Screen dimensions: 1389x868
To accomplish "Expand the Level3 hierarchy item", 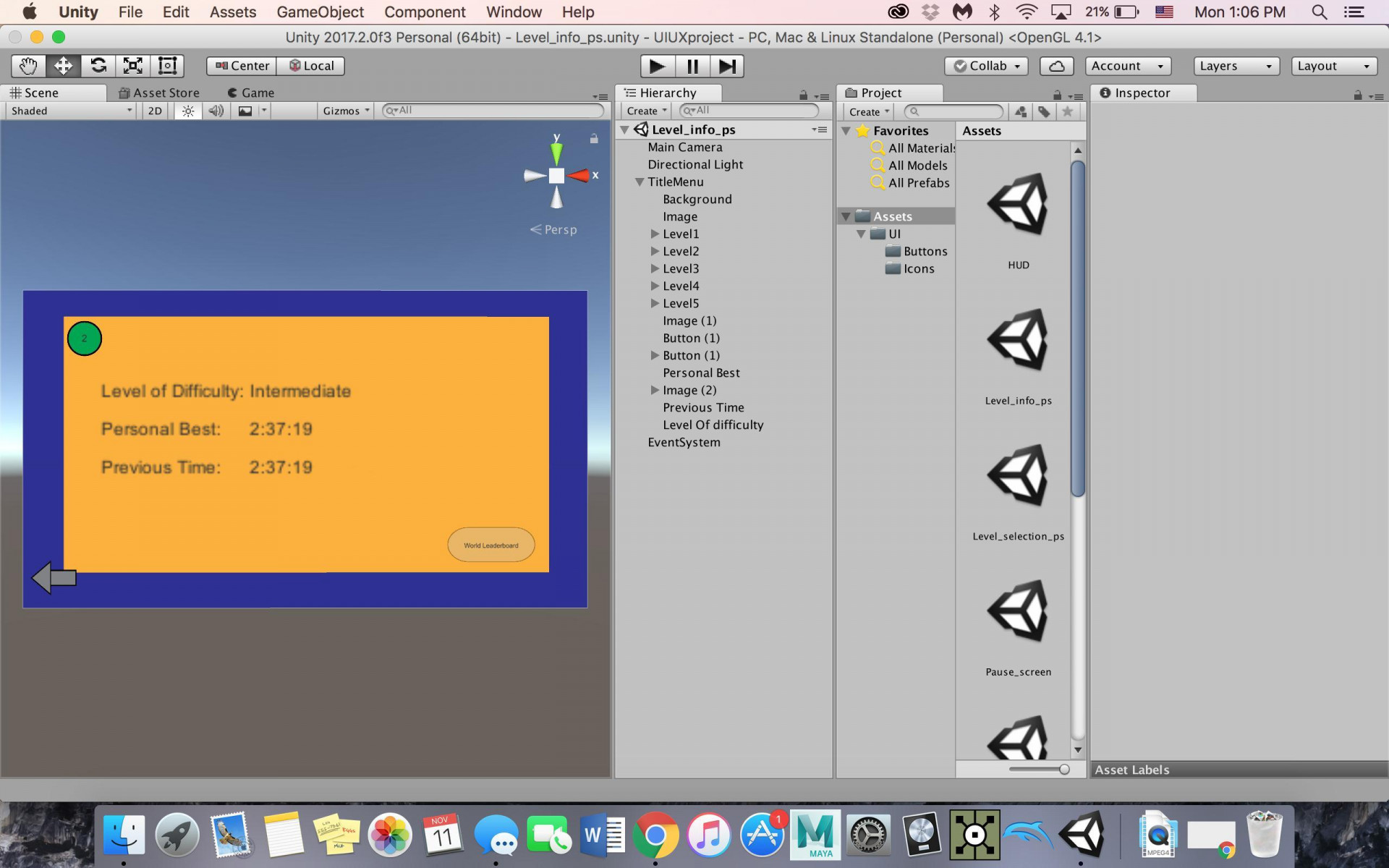I will [x=655, y=268].
